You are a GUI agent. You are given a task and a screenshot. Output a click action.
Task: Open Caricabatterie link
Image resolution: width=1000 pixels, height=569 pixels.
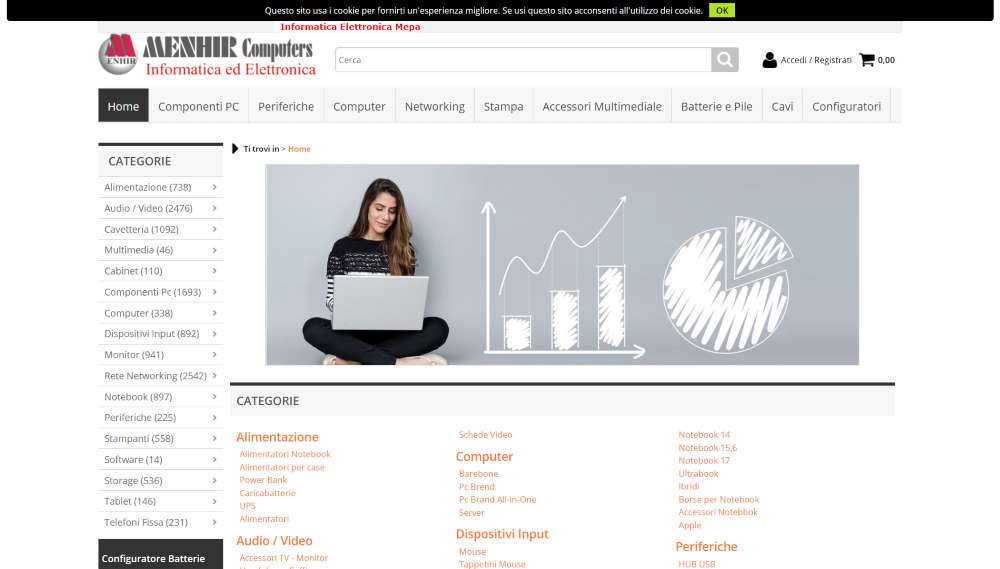coord(267,493)
